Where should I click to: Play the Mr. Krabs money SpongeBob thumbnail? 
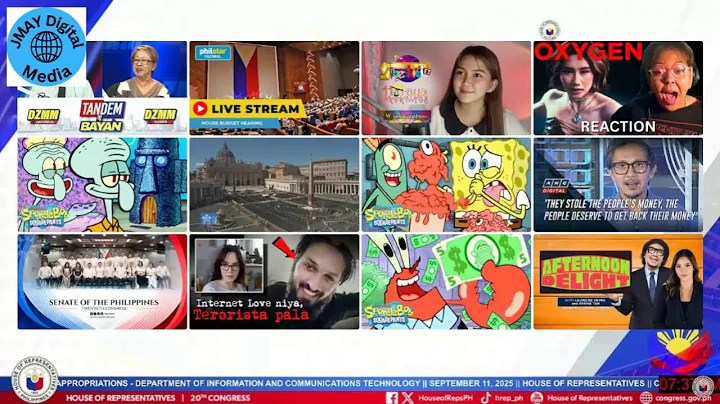[446, 282]
